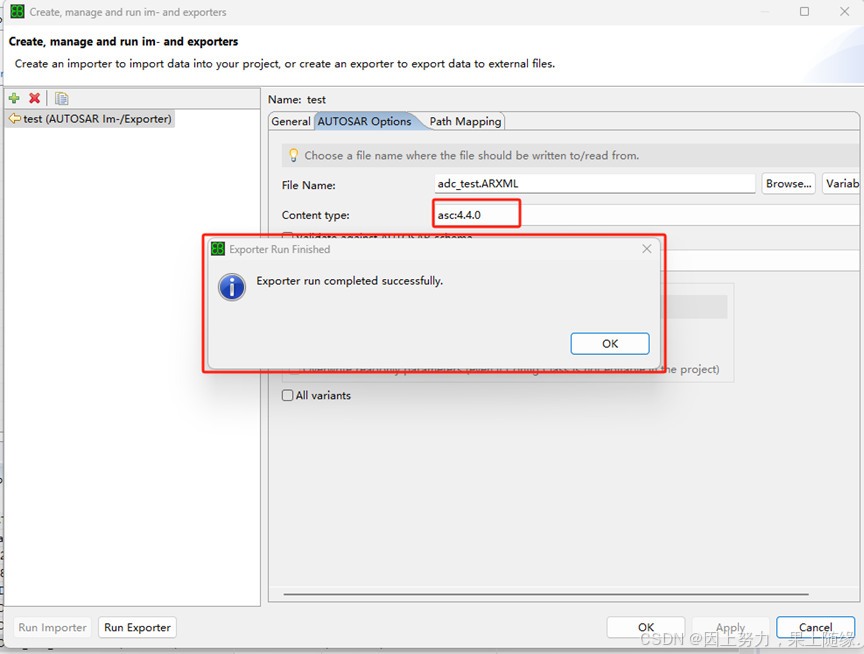The height and width of the screenshot is (654, 864).
Task: Click the Run Importer button
Action: (52, 628)
